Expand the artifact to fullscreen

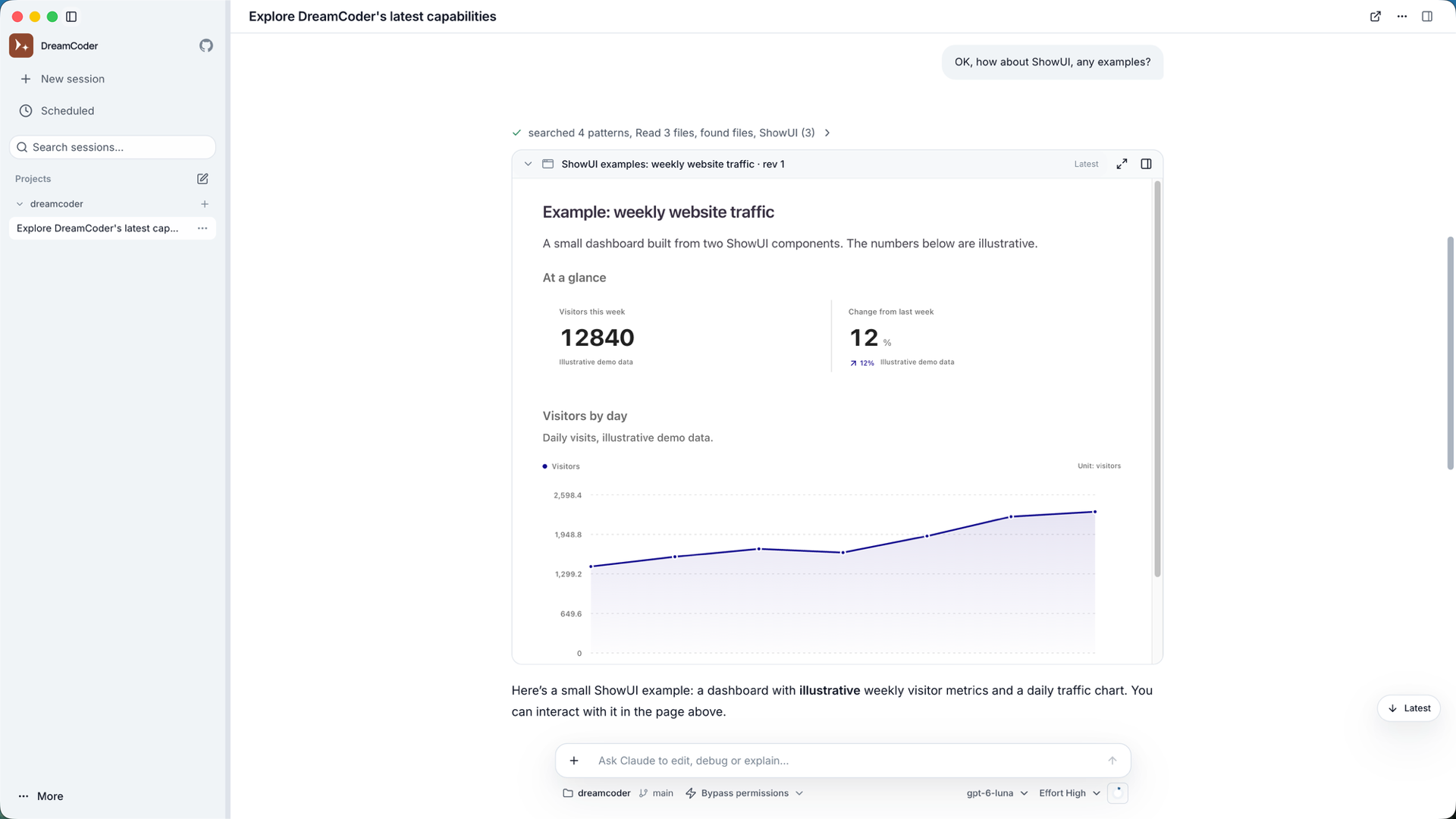click(x=1122, y=164)
